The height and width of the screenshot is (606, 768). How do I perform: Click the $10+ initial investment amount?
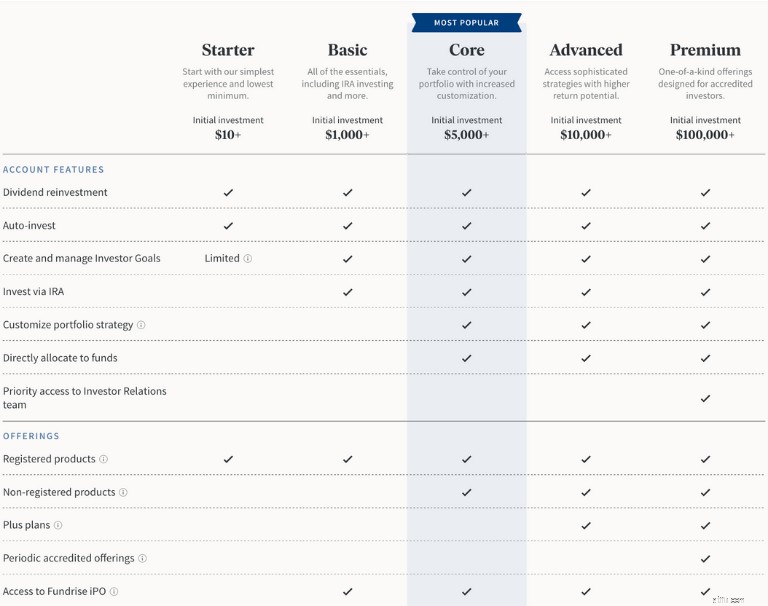pos(228,135)
